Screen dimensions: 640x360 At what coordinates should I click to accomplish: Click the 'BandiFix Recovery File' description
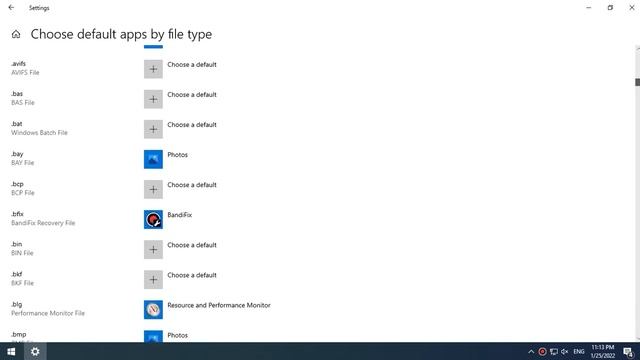coord(43,223)
